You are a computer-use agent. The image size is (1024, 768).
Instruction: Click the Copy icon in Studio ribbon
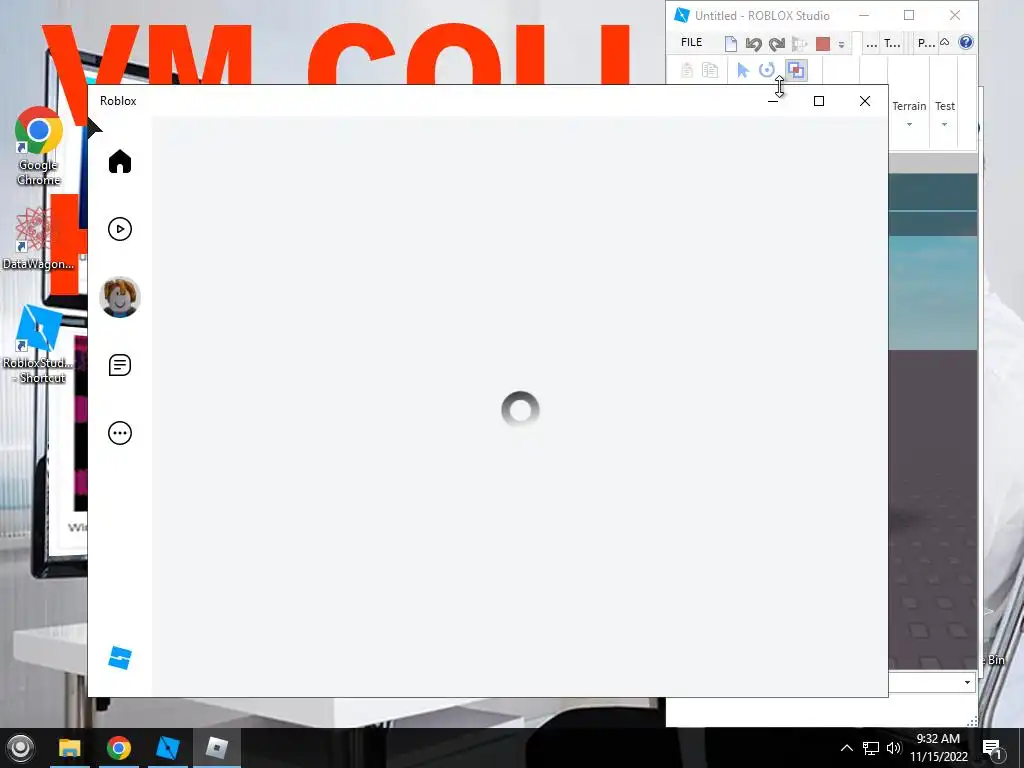tap(710, 70)
